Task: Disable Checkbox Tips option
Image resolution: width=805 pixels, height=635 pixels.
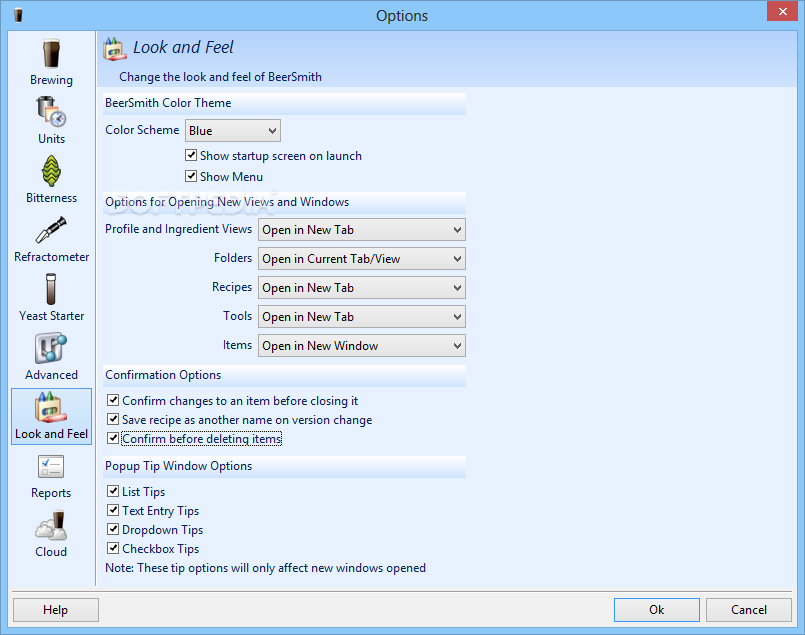Action: [113, 548]
